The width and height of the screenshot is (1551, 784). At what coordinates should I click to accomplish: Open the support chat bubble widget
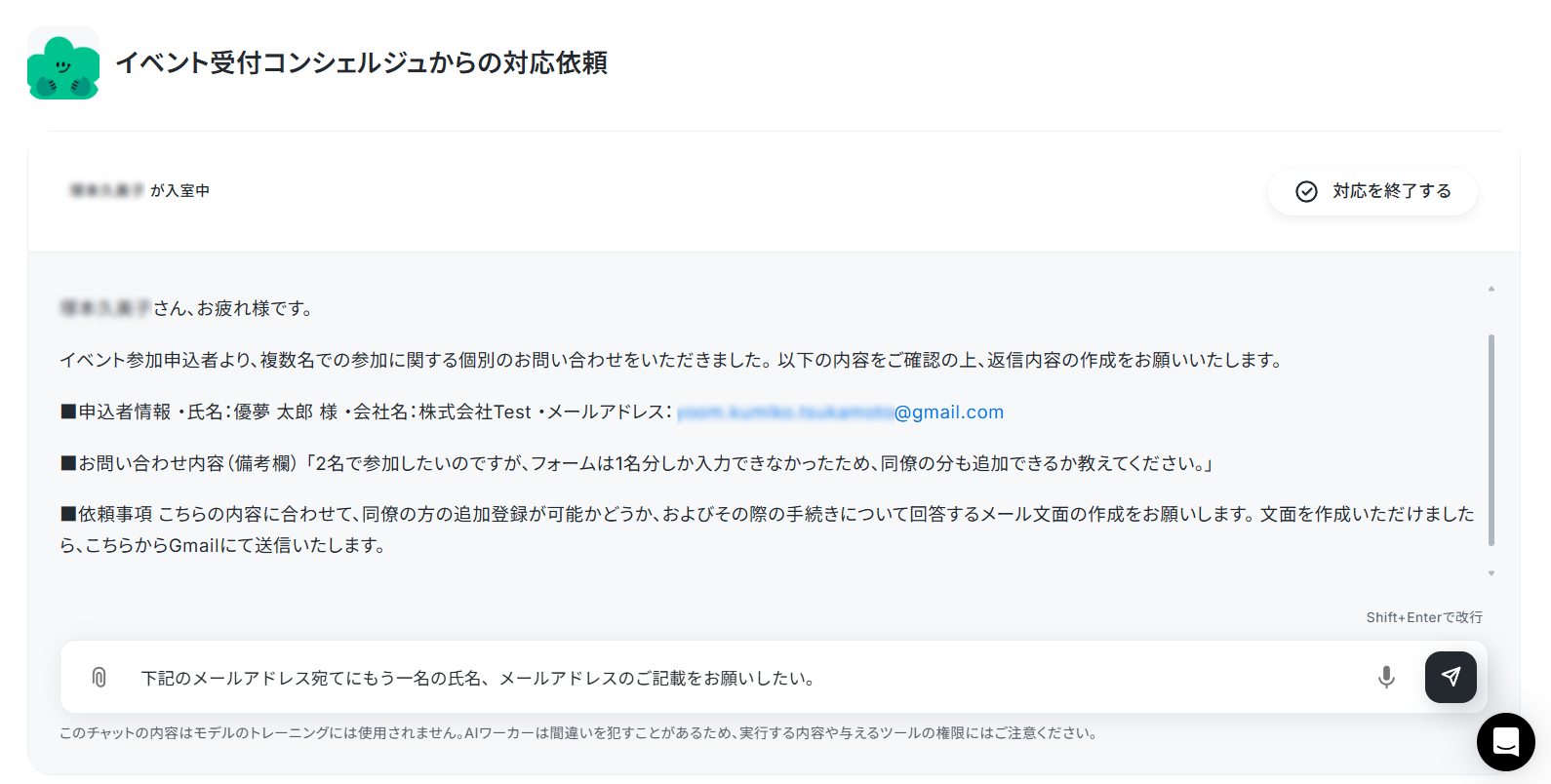pyautogui.click(x=1506, y=742)
